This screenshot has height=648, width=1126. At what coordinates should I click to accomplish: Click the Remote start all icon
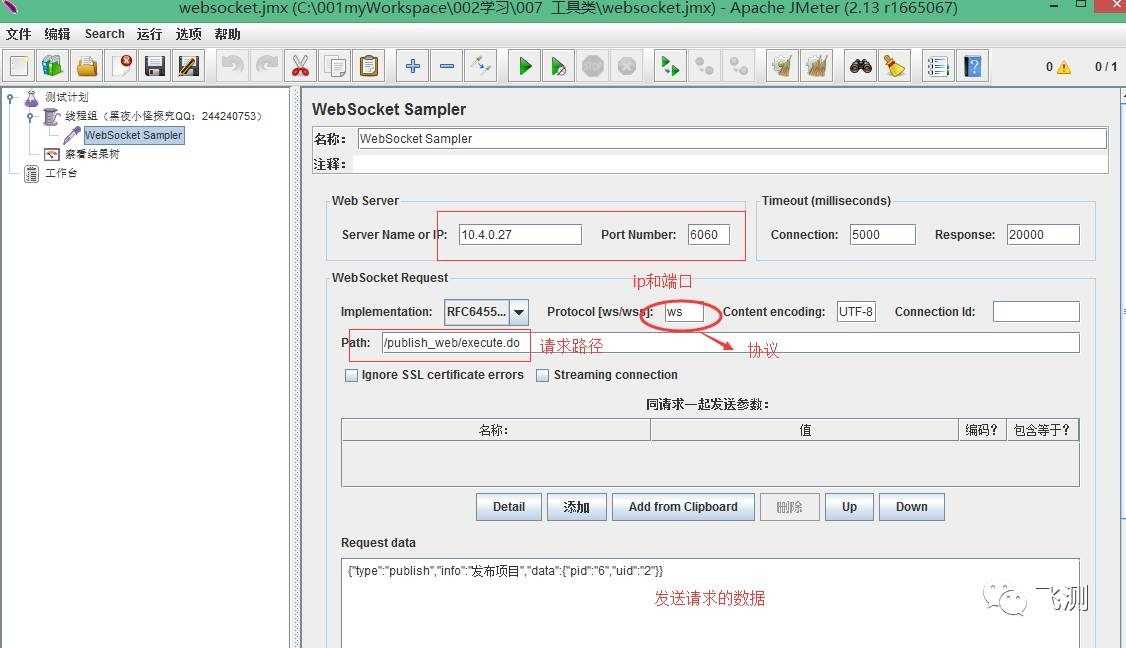(x=670, y=67)
